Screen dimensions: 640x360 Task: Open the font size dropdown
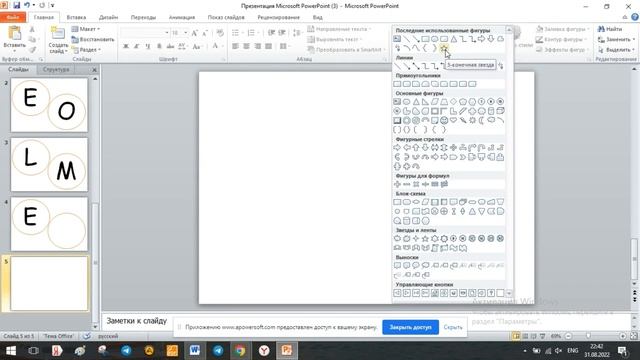pos(186,33)
